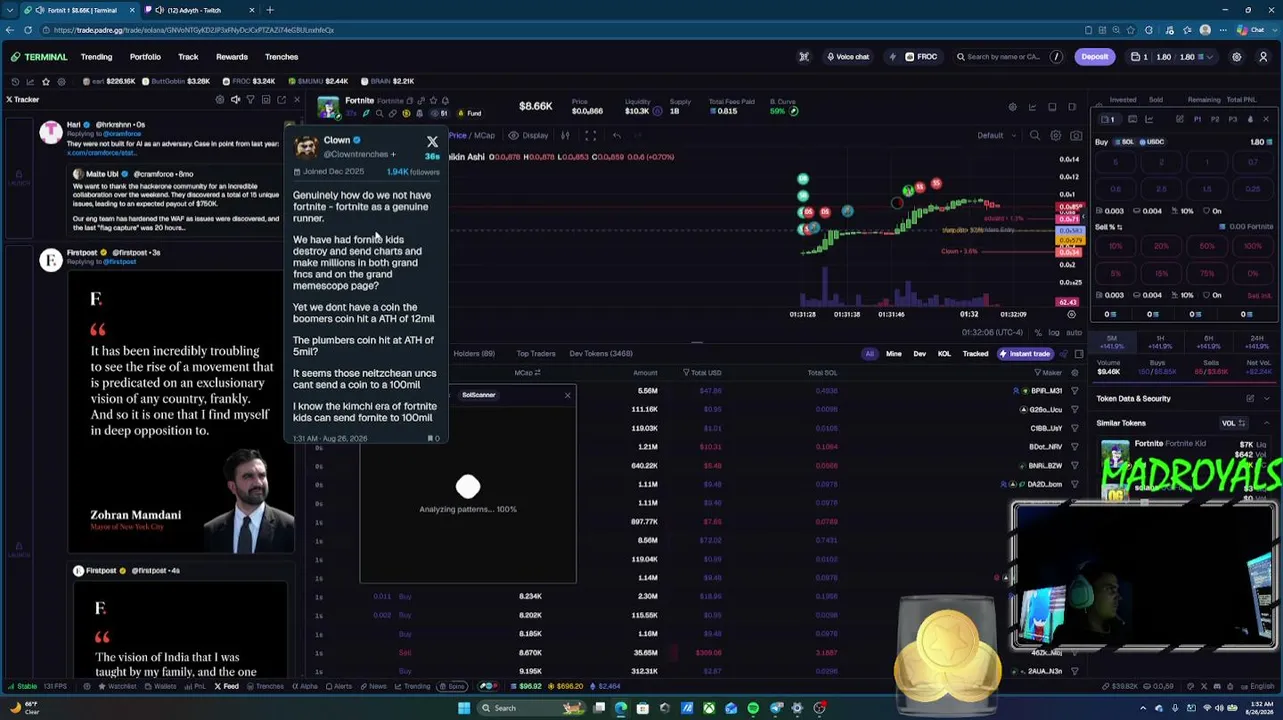Open the user account profile
1283x720 pixels.
coord(1263,57)
